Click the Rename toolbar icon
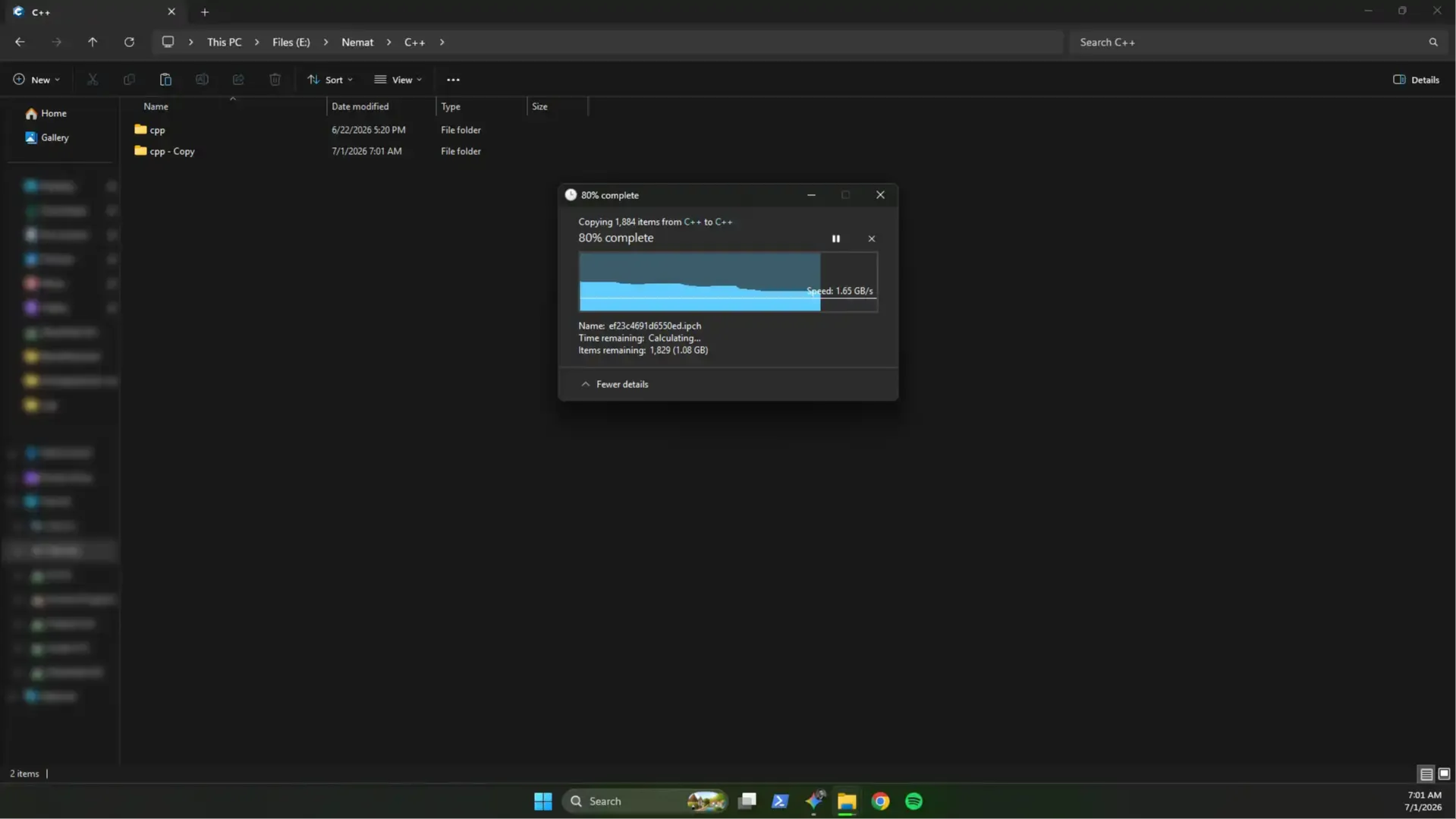Viewport: 1456px width, 819px height. pyautogui.click(x=202, y=80)
